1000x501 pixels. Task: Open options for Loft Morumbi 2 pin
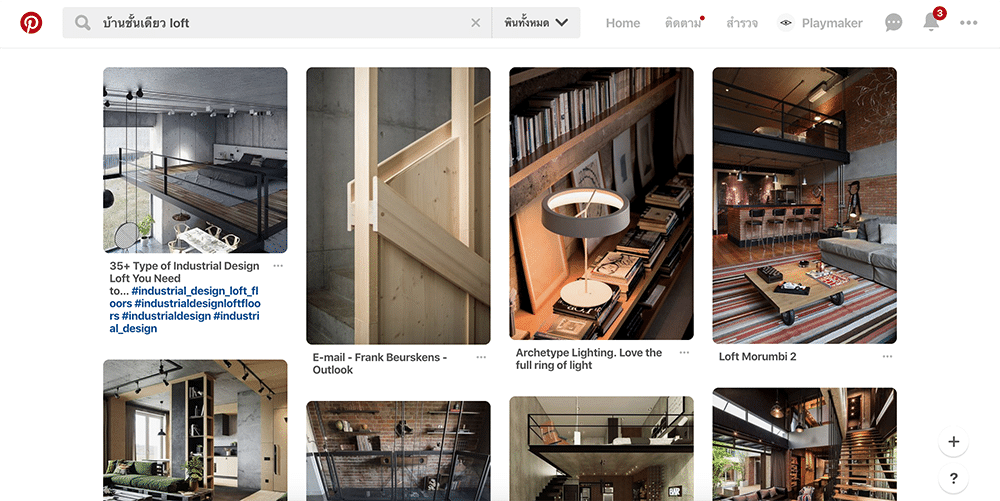(x=887, y=356)
